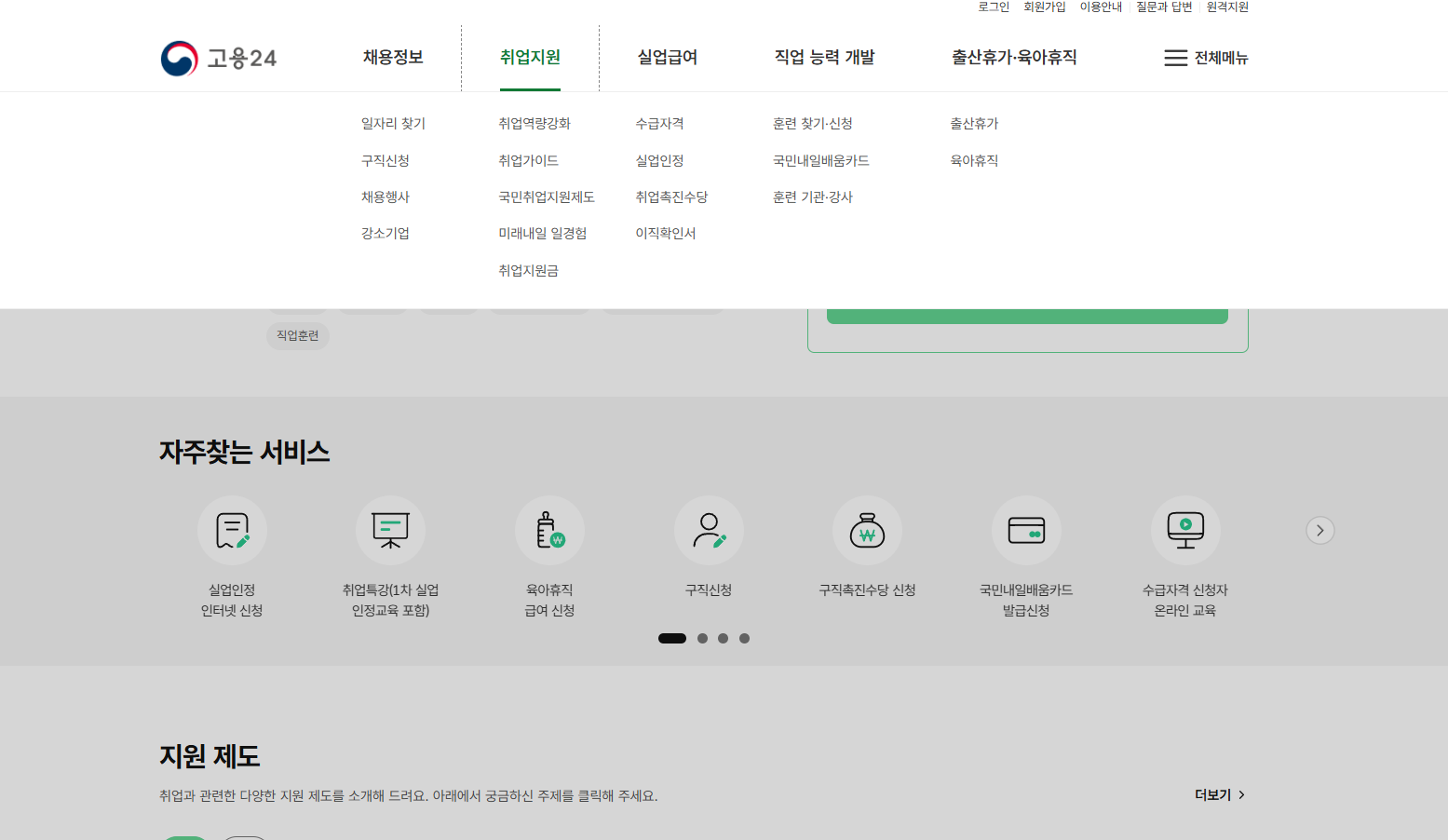Select the second carousel pagination dot
Viewport: 1448px width, 840px height.
pos(702,638)
